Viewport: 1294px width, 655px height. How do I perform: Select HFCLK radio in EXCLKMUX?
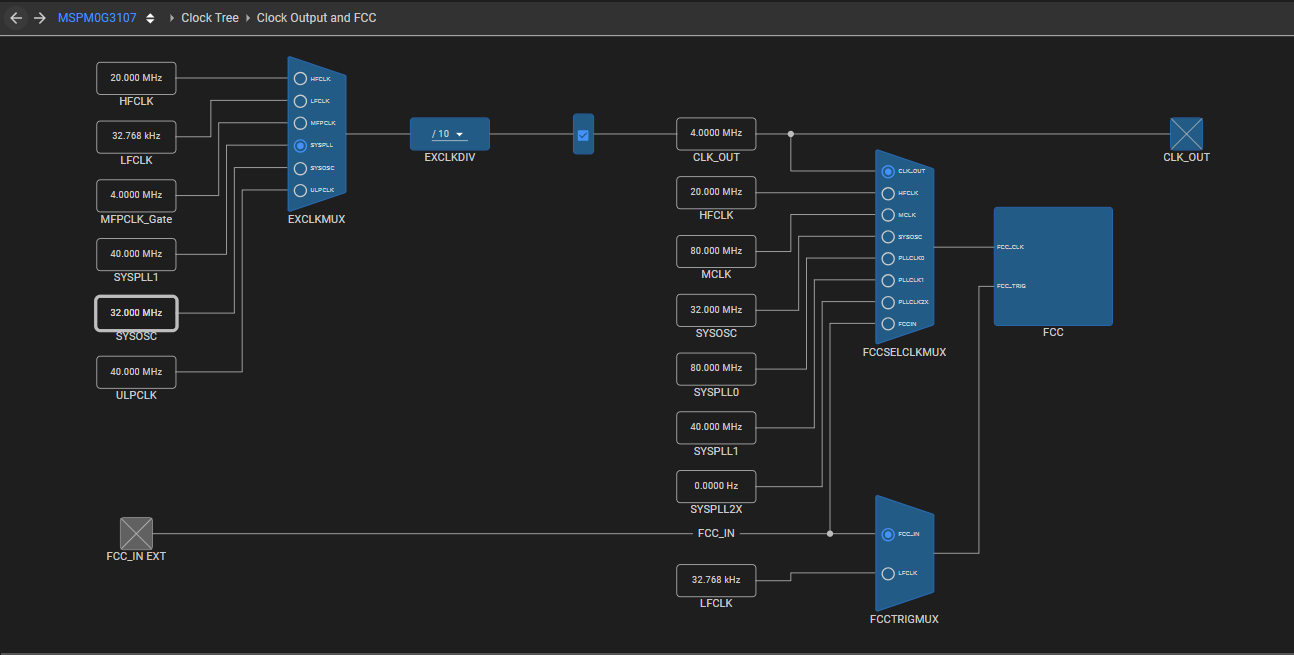tap(300, 78)
